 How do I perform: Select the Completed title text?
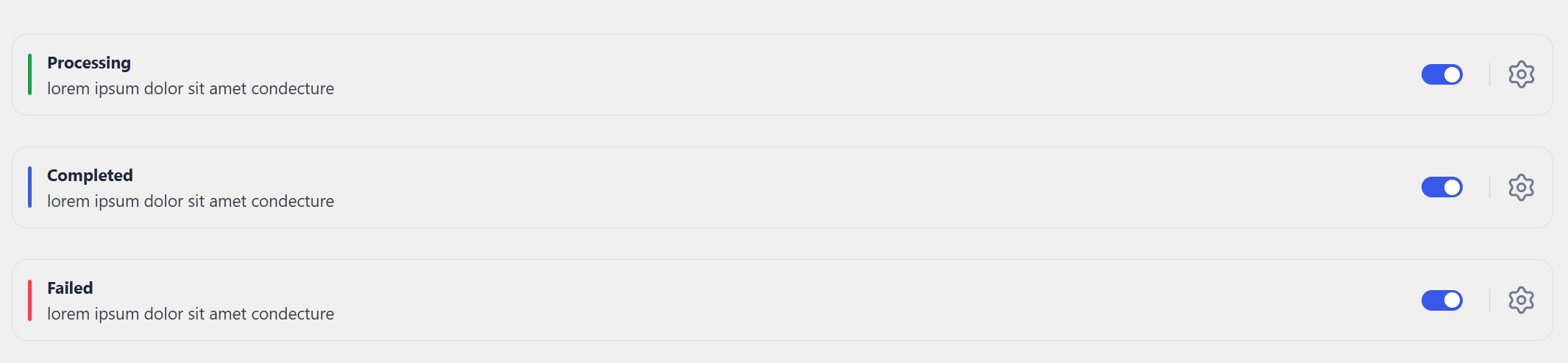click(x=90, y=175)
